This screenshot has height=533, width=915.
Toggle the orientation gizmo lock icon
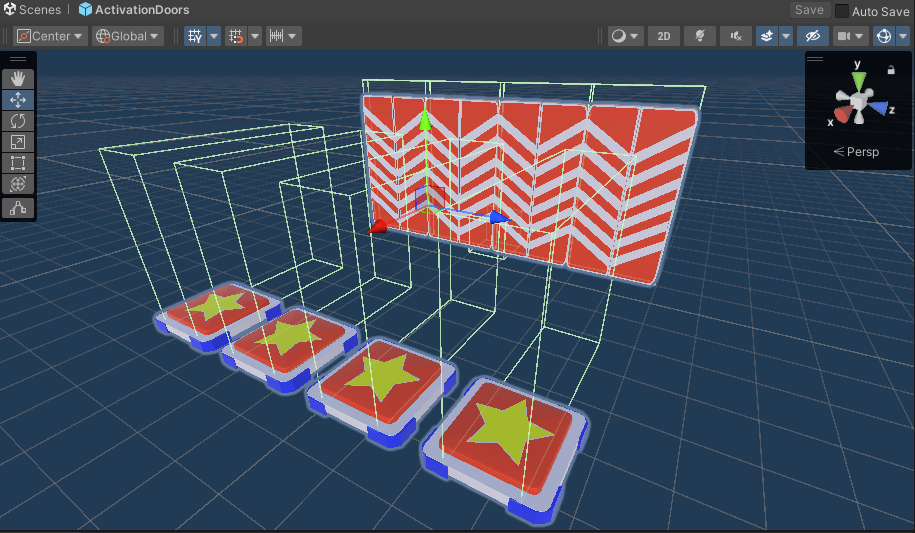coord(891,70)
